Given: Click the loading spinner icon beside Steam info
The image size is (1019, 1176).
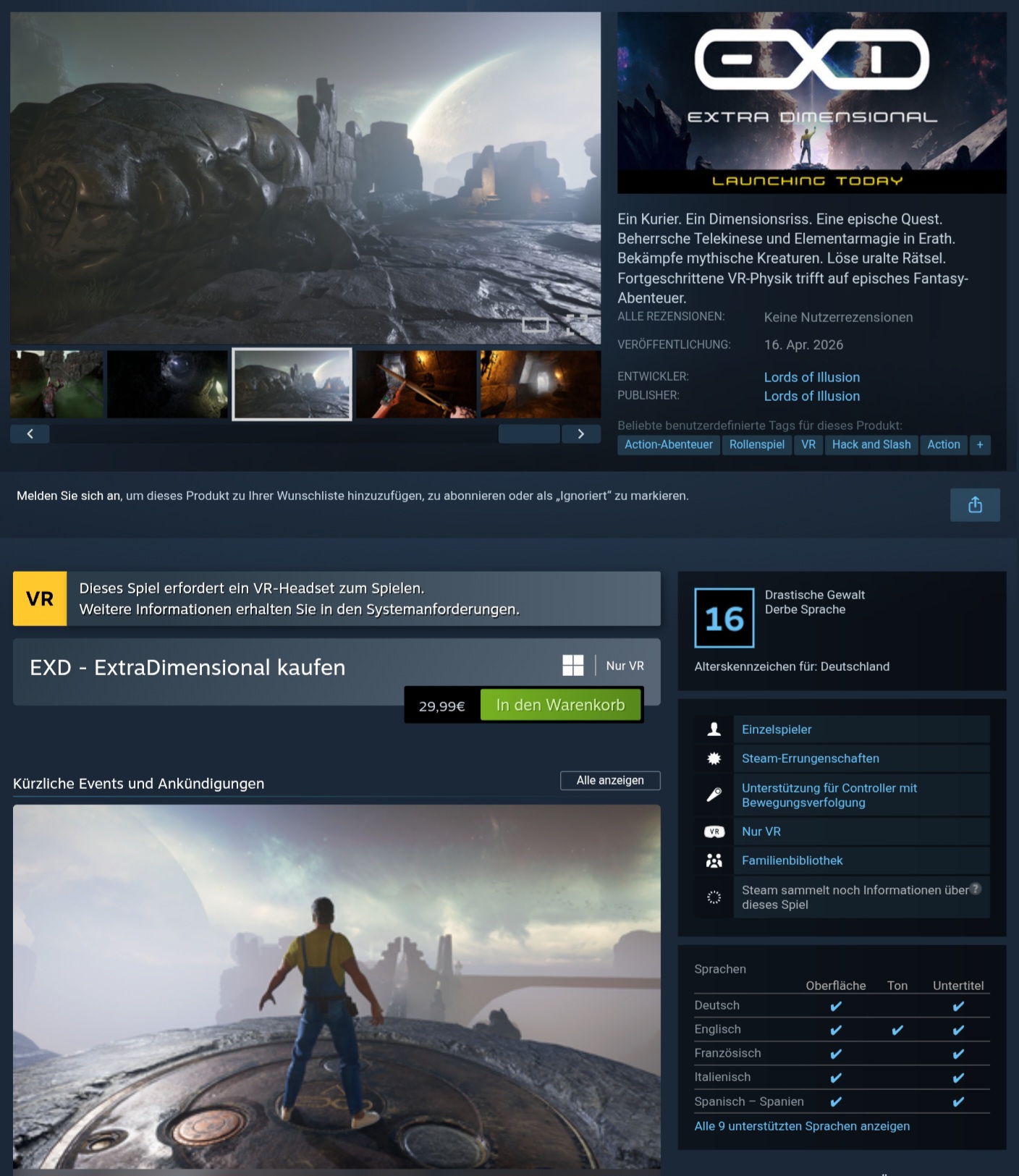Looking at the screenshot, I should [x=714, y=897].
